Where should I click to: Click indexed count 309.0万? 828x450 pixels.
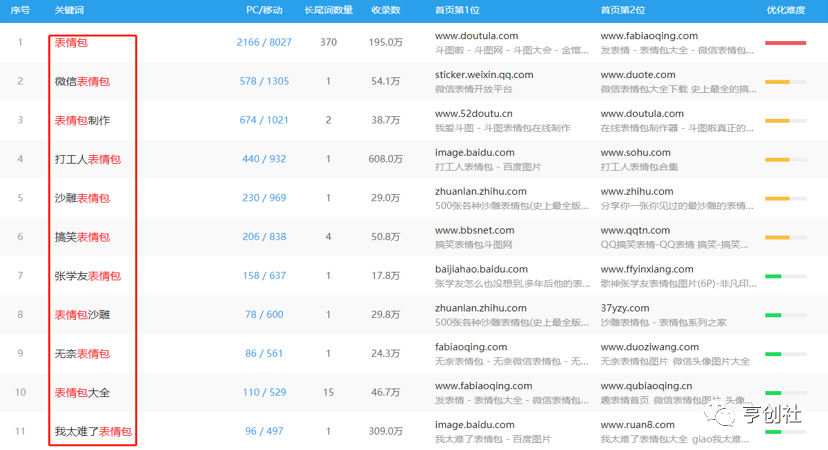point(385,432)
